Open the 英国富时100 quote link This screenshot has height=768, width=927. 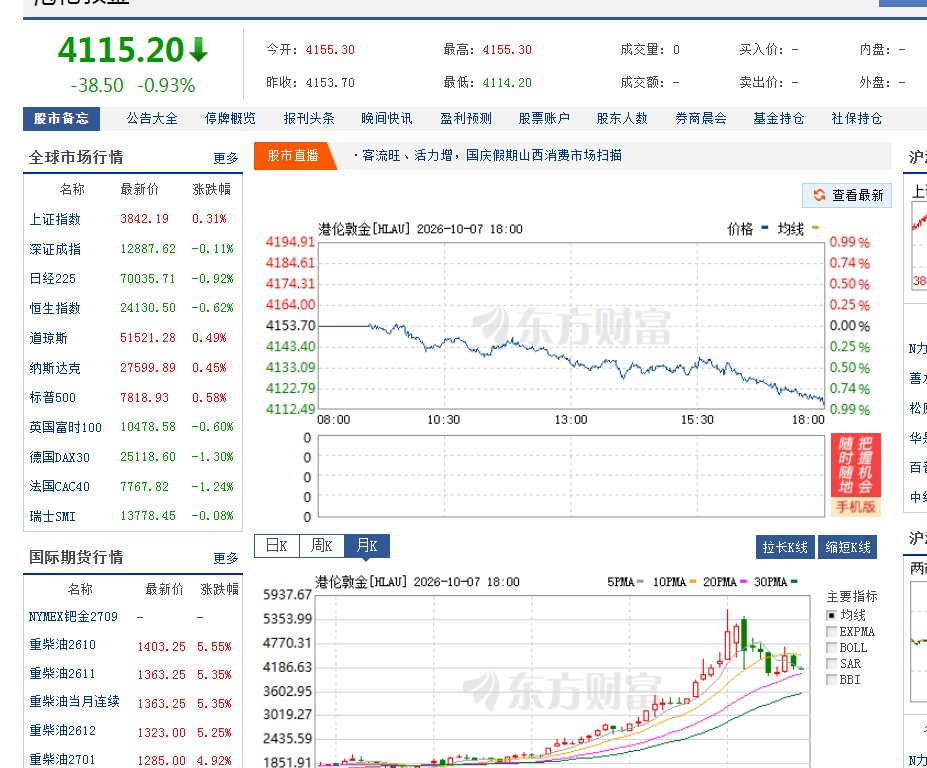66,427
